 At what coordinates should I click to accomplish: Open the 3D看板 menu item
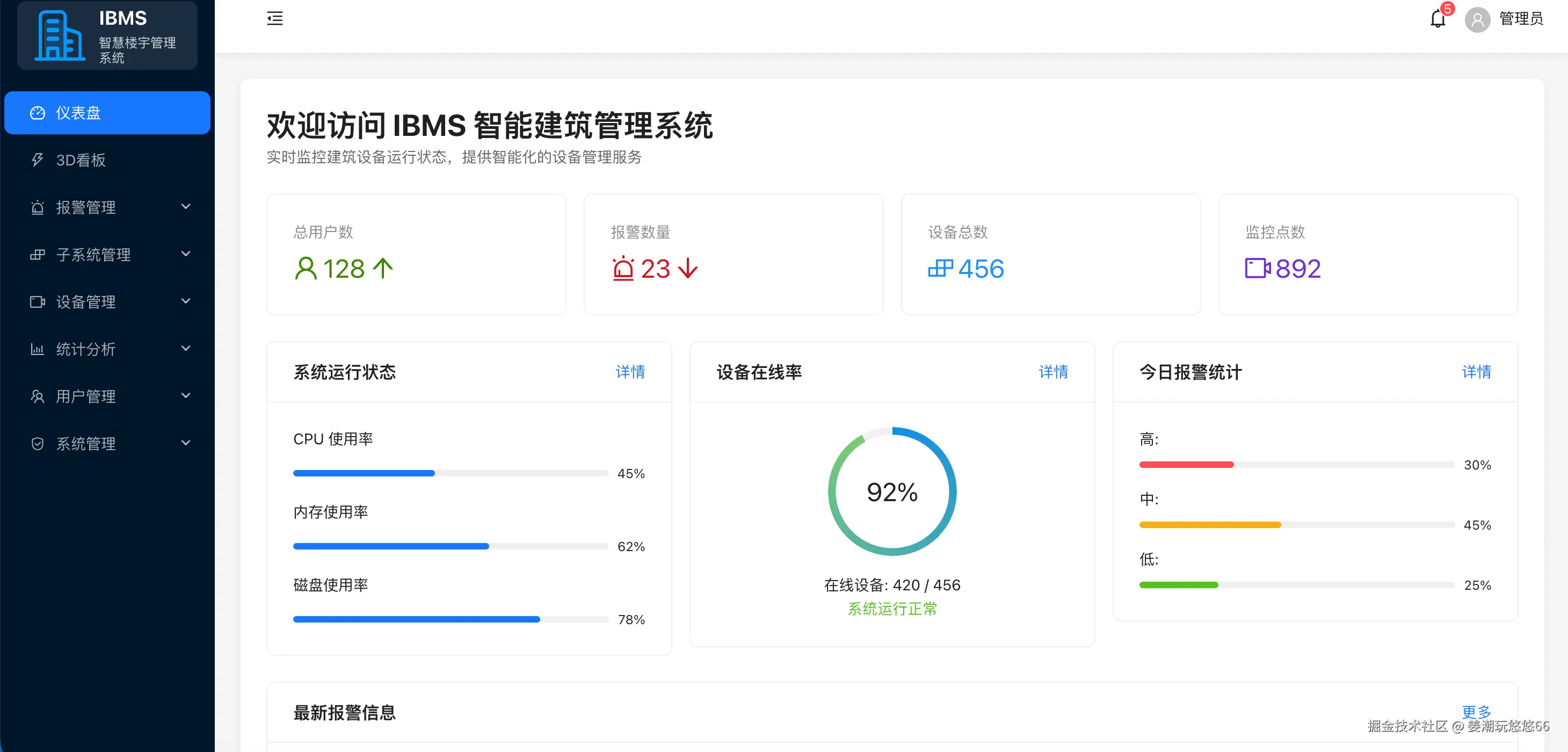click(81, 160)
